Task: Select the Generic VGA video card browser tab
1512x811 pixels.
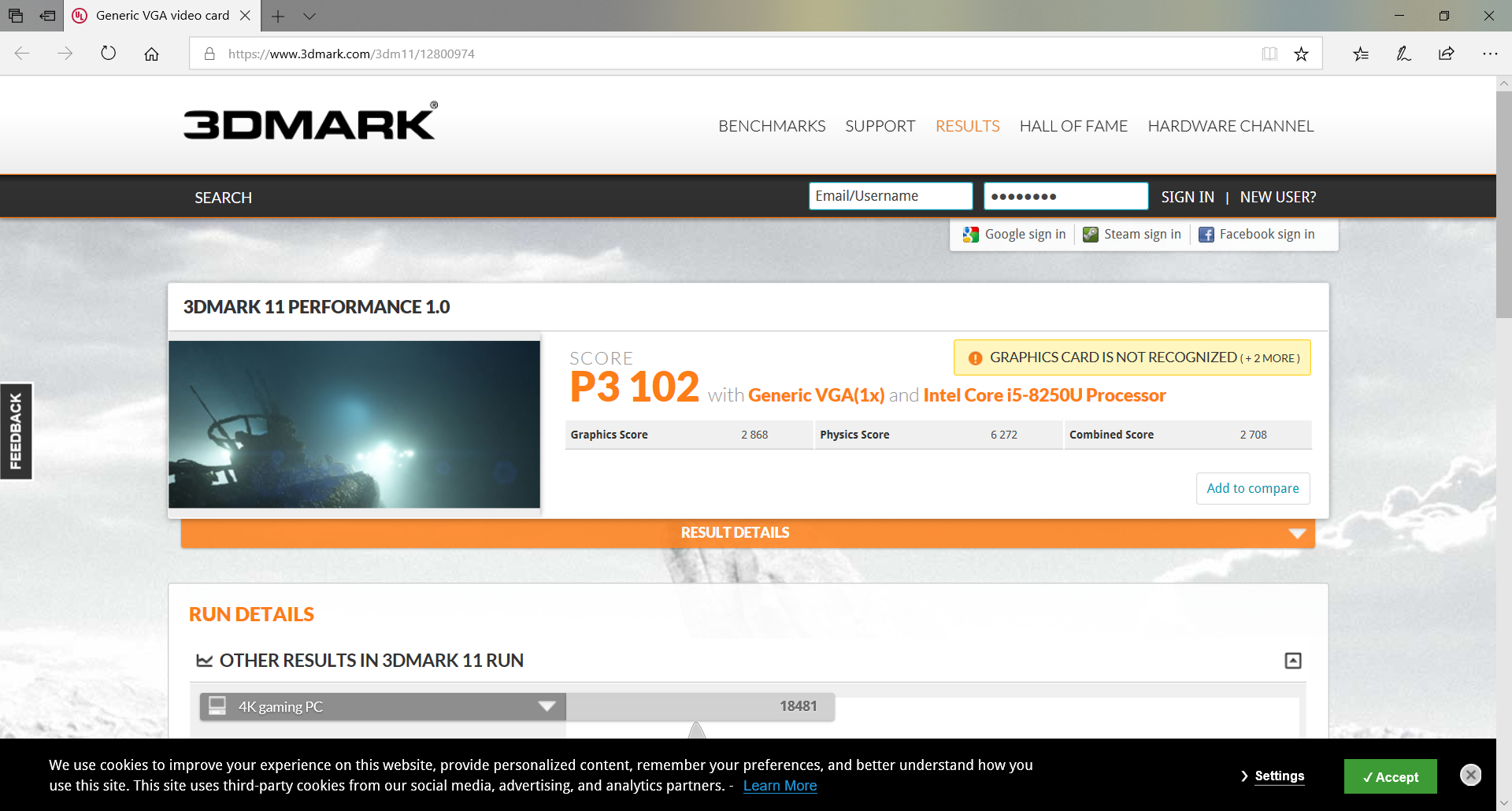Action: pyautogui.click(x=161, y=16)
